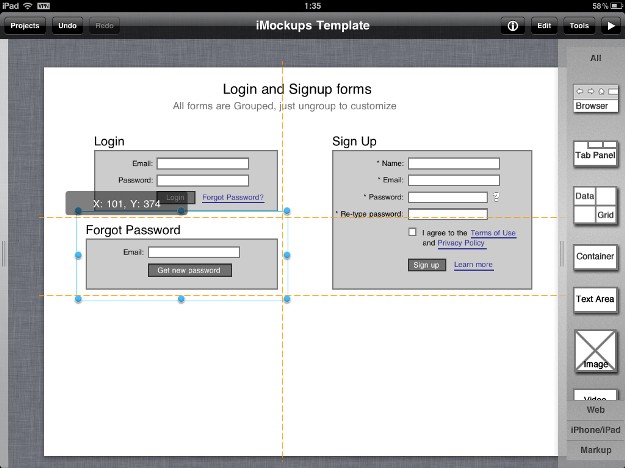This screenshot has width=625, height=468.
Task: Click the Sign Up Name input field
Action: [x=454, y=163]
